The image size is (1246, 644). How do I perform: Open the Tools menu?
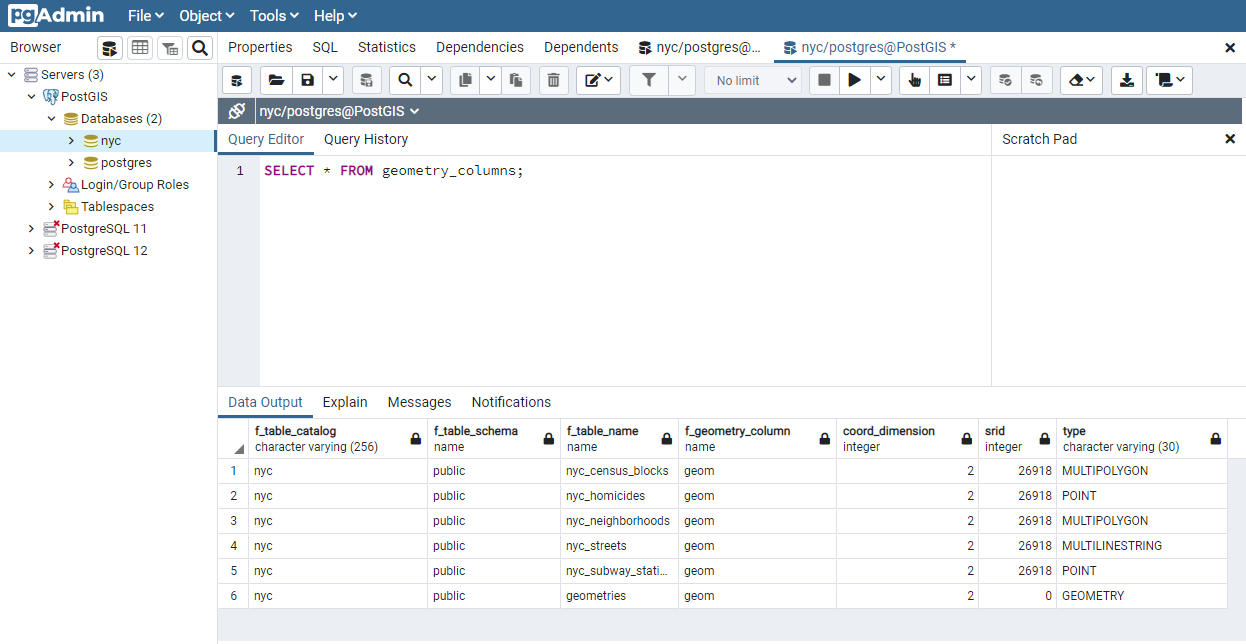274,16
